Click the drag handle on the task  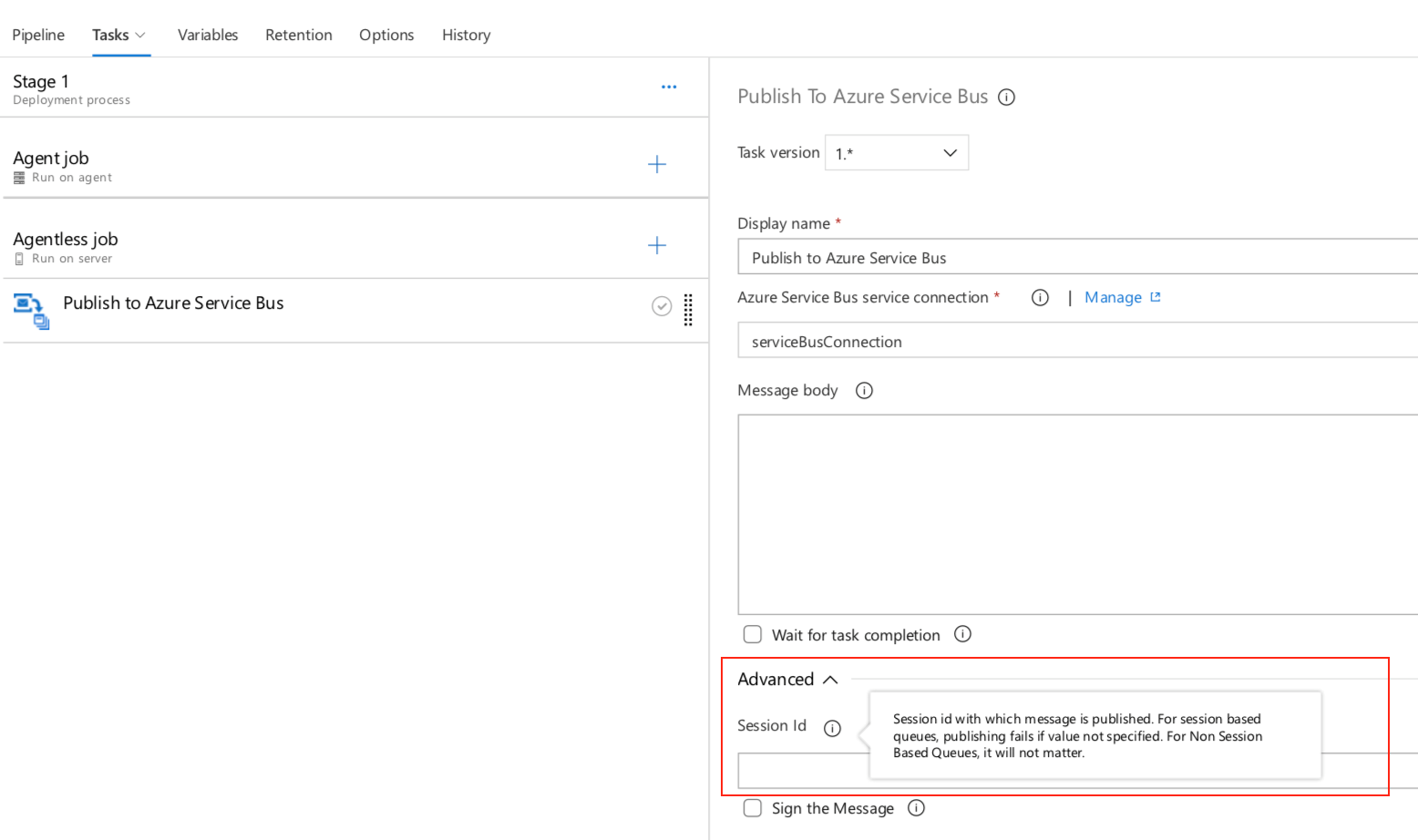(x=687, y=311)
